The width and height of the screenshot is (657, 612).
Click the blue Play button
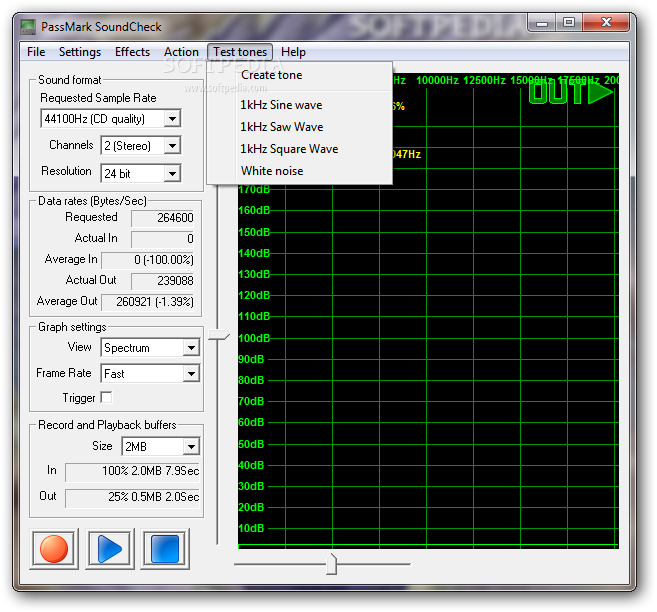pyautogui.click(x=110, y=549)
